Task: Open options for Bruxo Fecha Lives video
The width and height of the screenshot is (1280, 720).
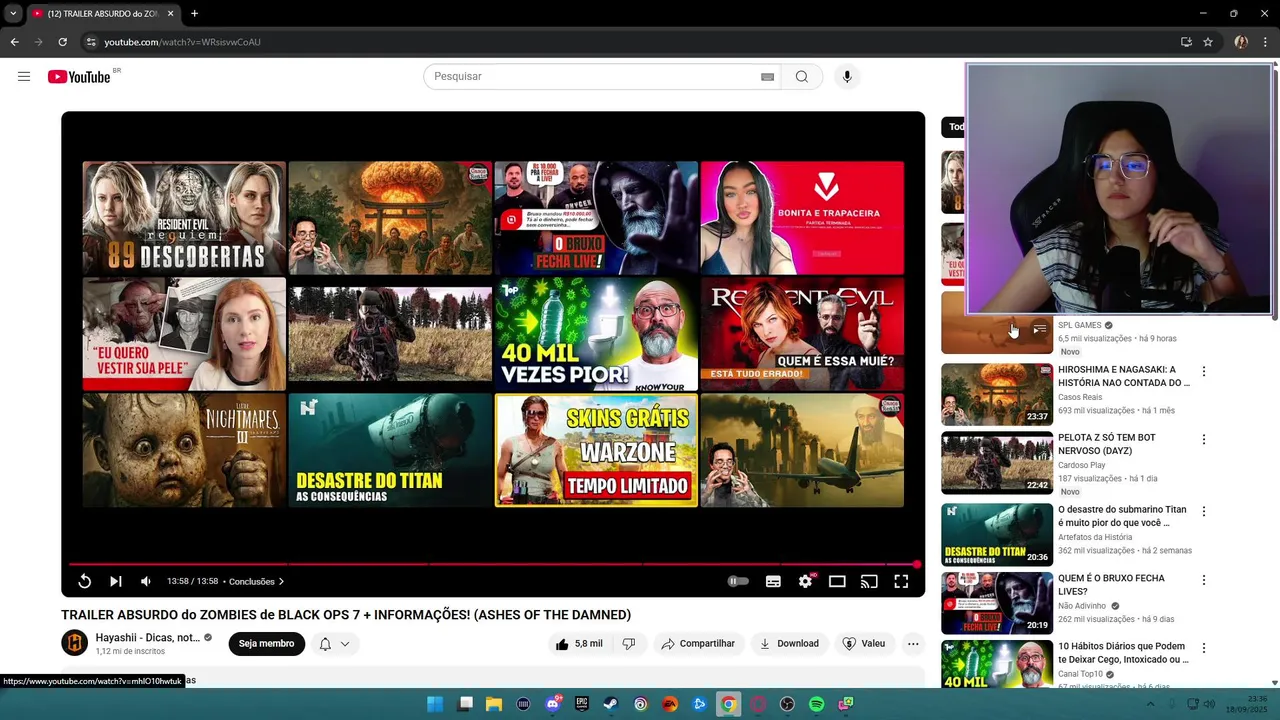Action: coord(1204,580)
